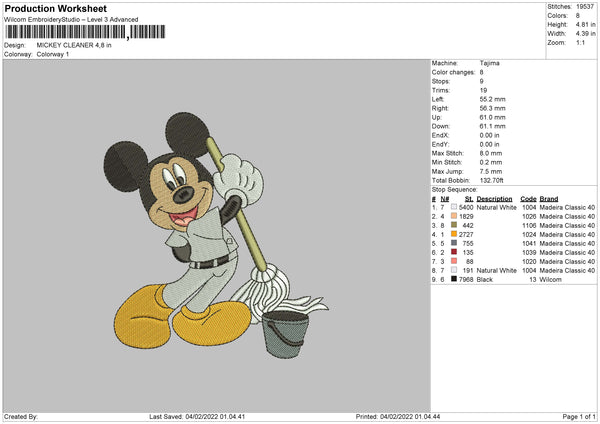Click the pink swatch for code 1020
The width and height of the screenshot is (600, 424).
pos(454,261)
